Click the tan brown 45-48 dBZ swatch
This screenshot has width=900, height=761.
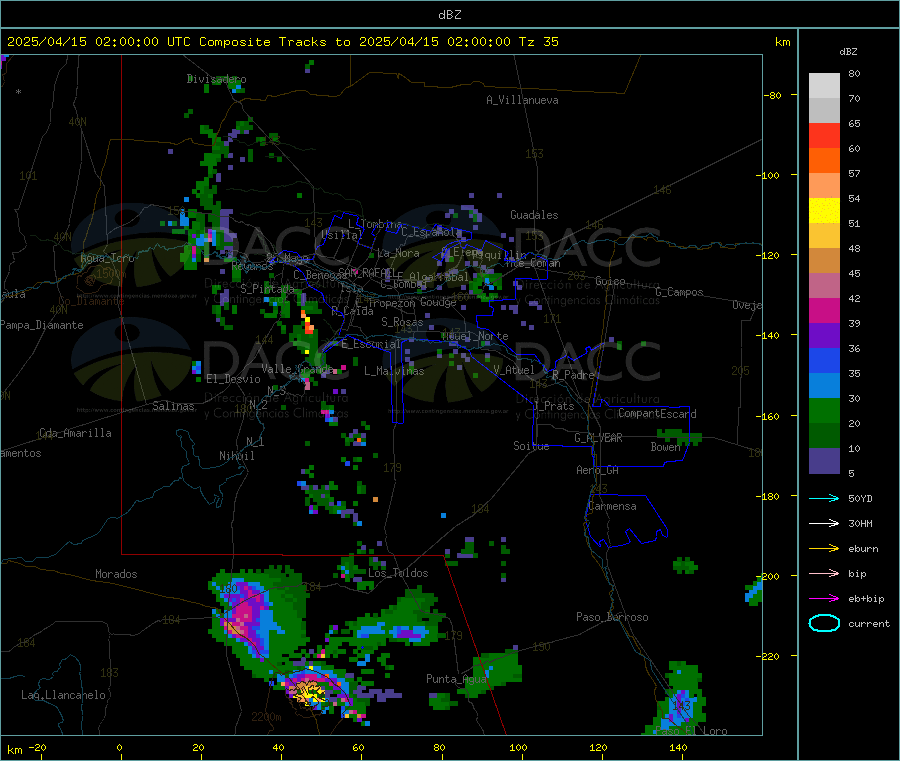click(x=824, y=261)
